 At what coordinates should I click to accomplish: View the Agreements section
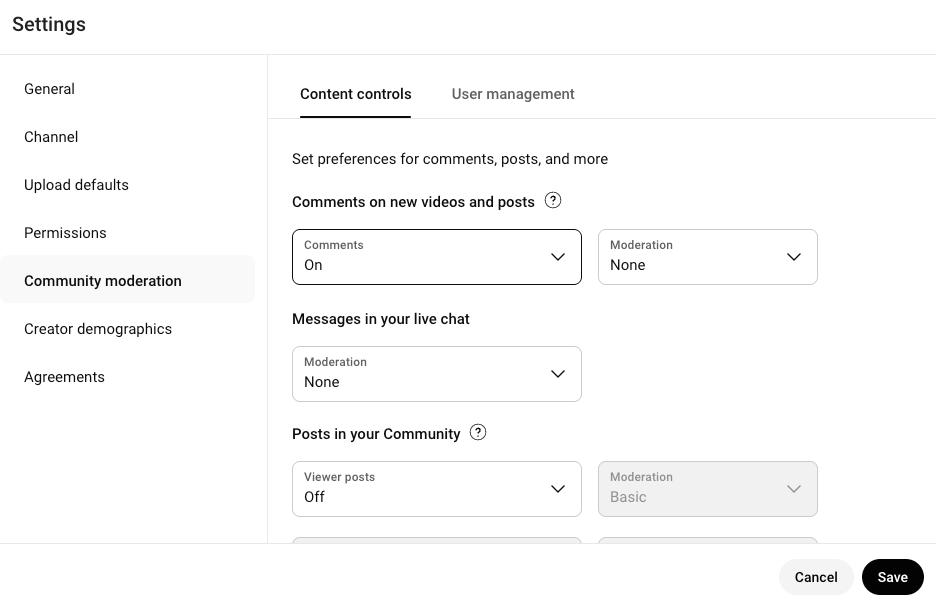click(64, 377)
